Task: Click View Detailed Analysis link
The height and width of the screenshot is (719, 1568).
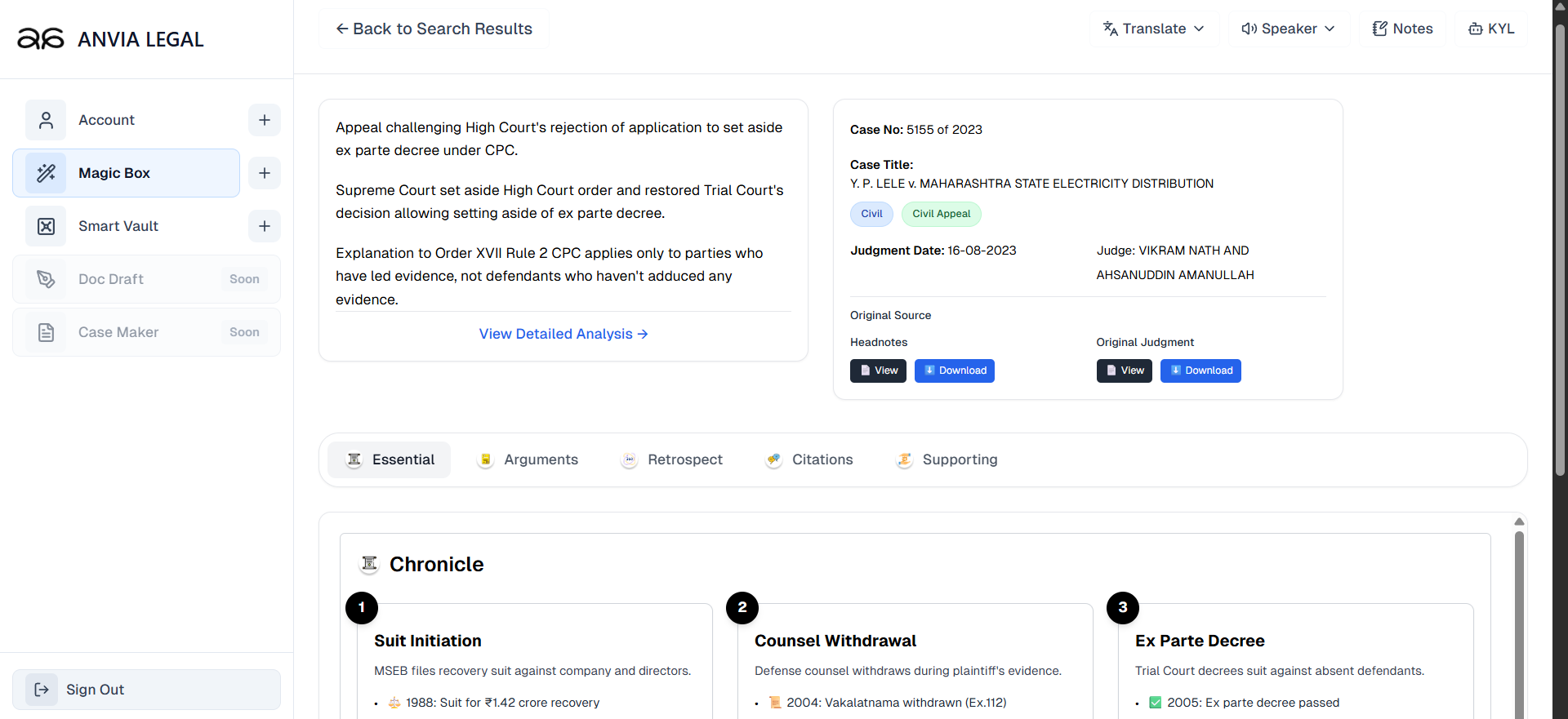Action: 563,334
